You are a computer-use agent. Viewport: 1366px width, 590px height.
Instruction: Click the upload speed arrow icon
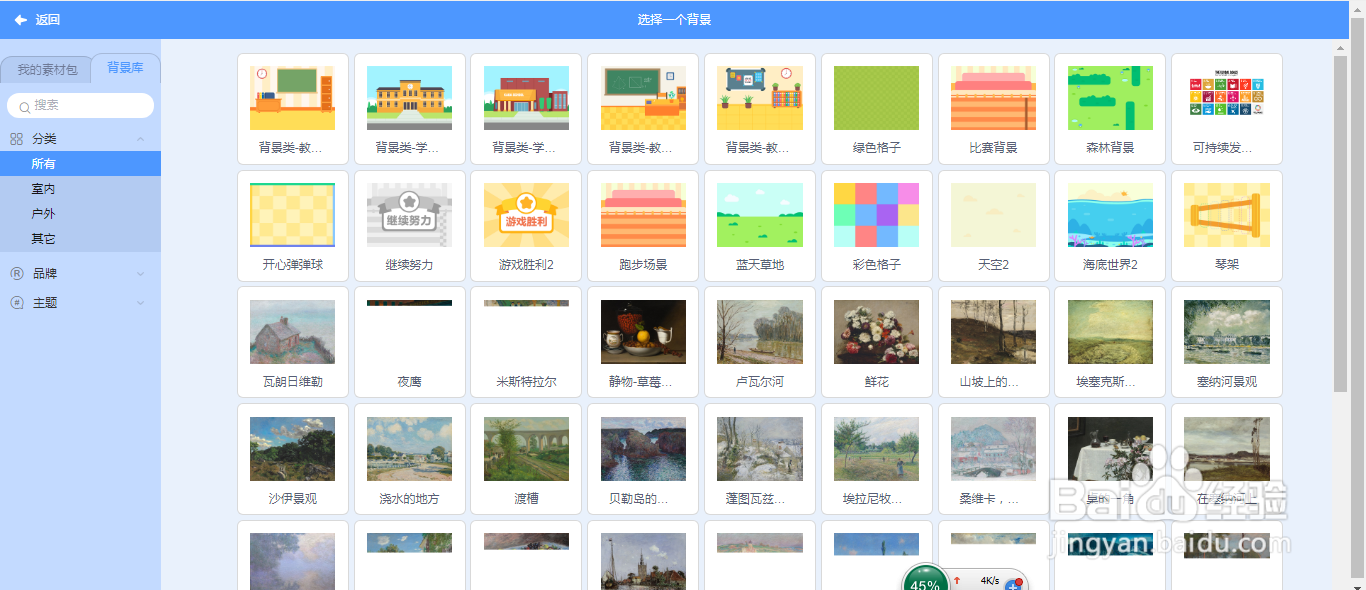coord(958,579)
